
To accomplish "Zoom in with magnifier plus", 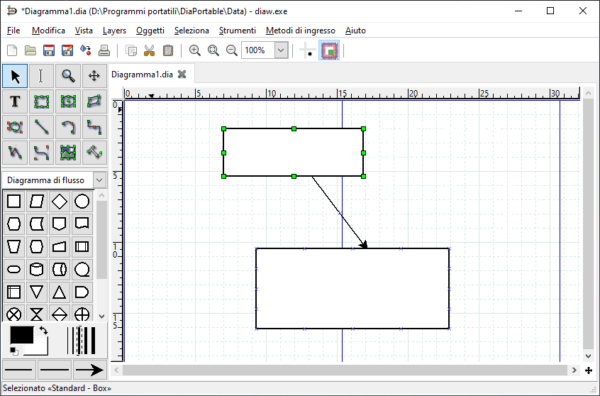I will (x=195, y=51).
